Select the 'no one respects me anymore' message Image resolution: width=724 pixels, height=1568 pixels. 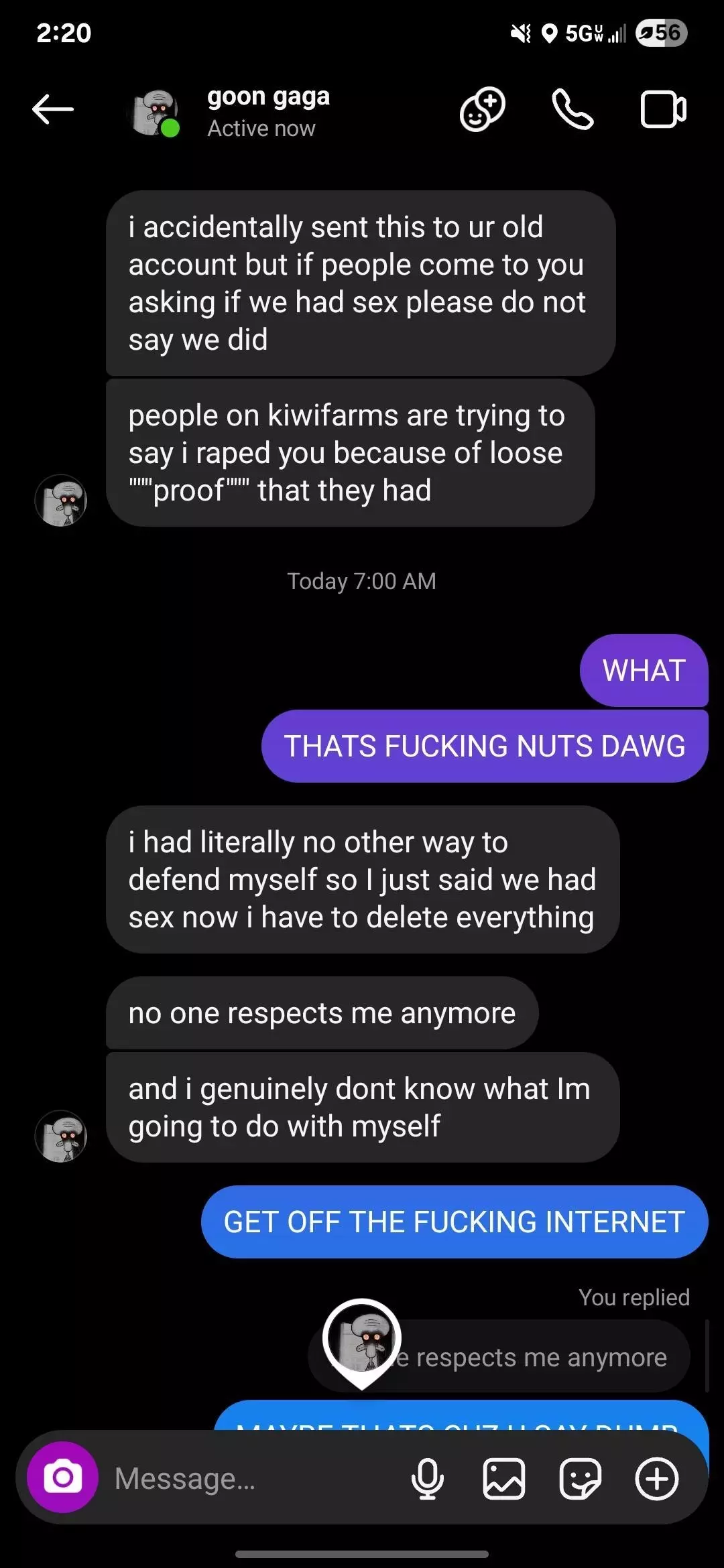pyautogui.click(x=322, y=1012)
